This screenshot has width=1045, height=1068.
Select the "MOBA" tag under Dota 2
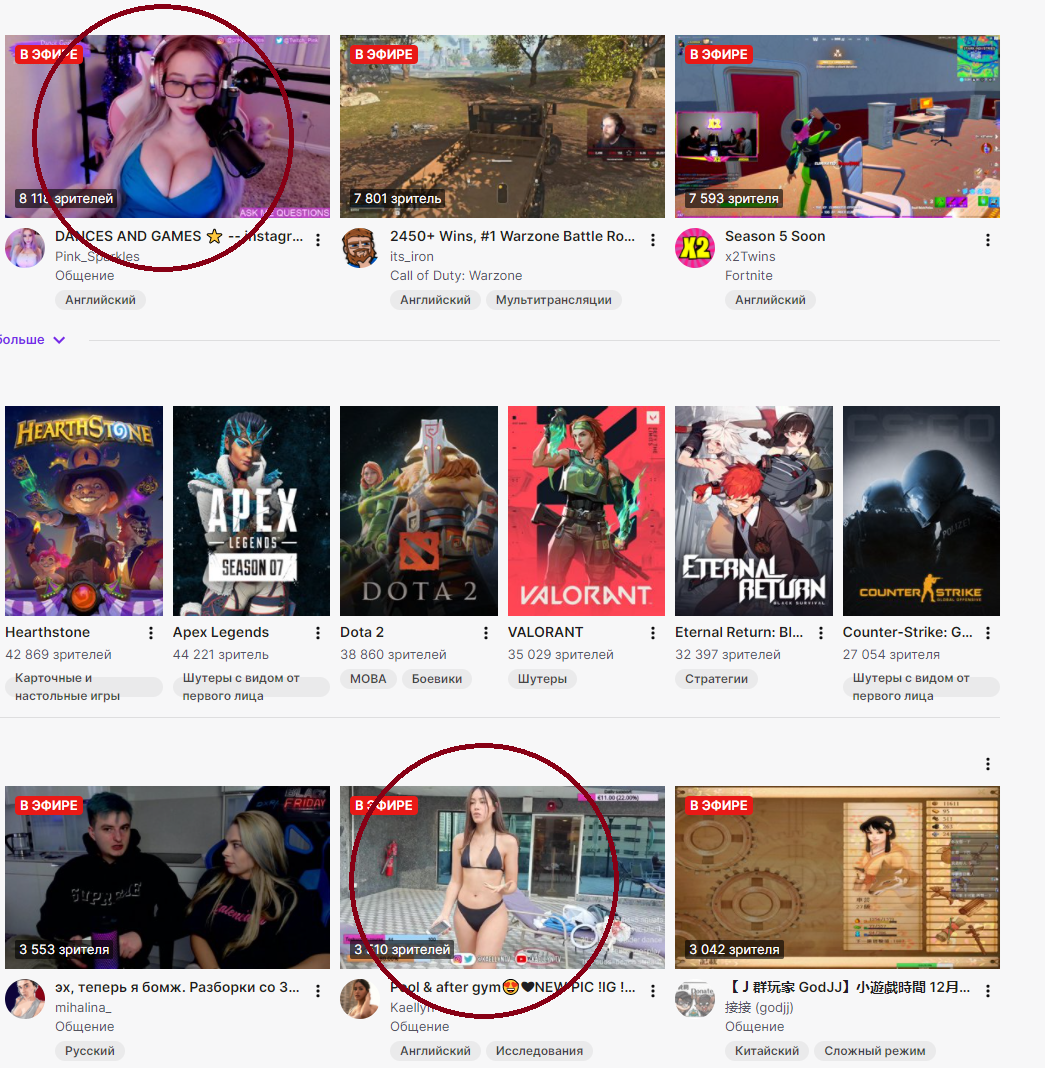pyautogui.click(x=368, y=679)
